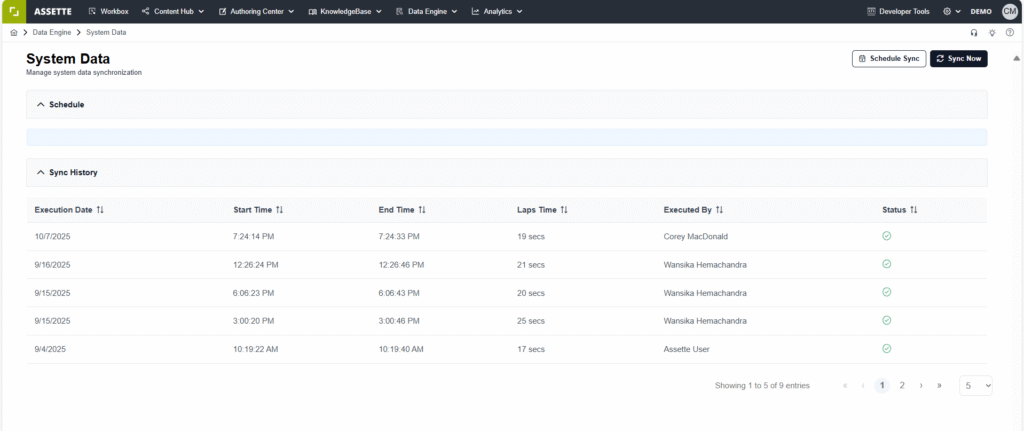This screenshot has width=1024, height=431.
Task: Click status check icon for 10/7/2025 row
Action: pos(886,236)
